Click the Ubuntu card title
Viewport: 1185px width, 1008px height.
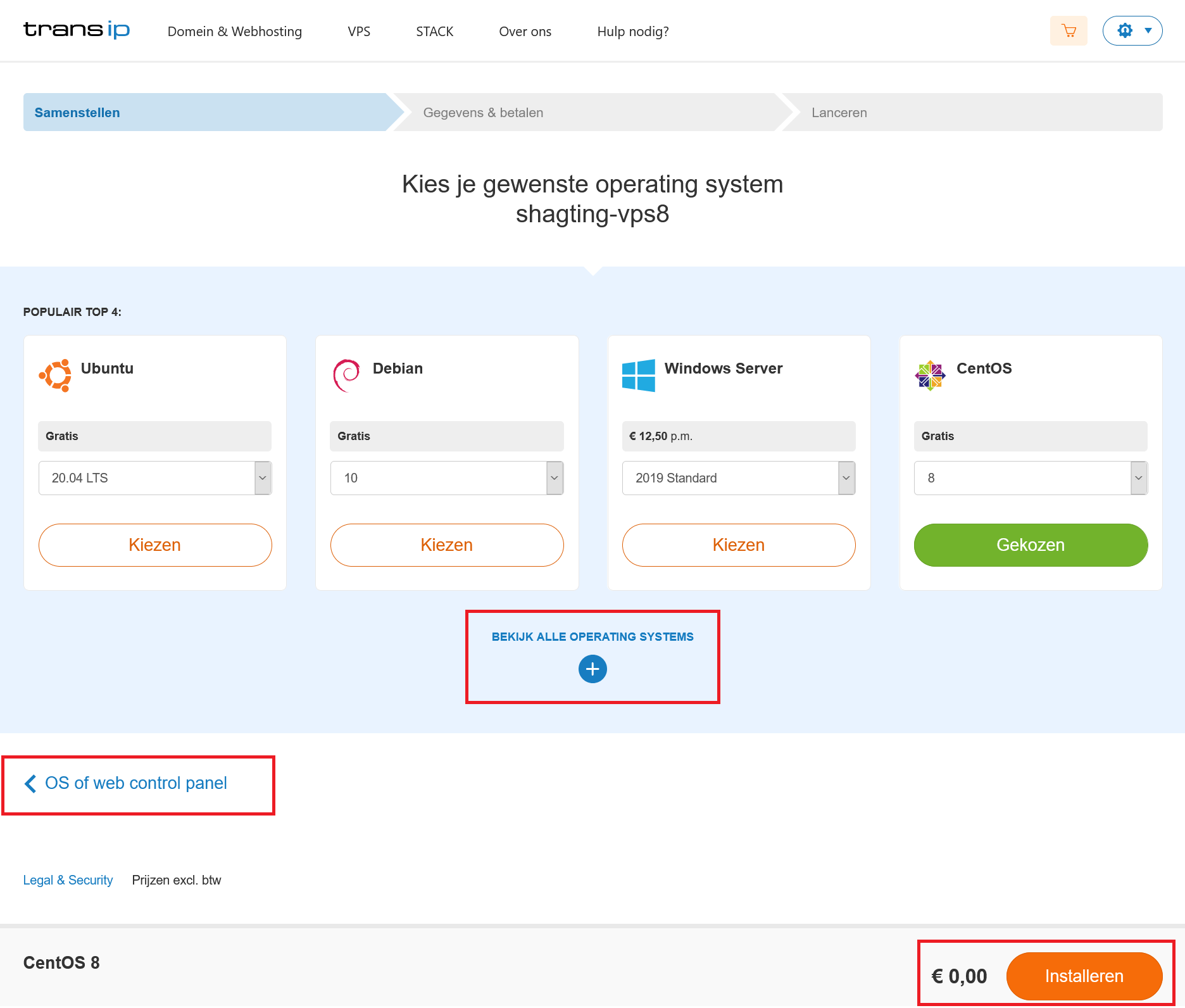tap(107, 369)
